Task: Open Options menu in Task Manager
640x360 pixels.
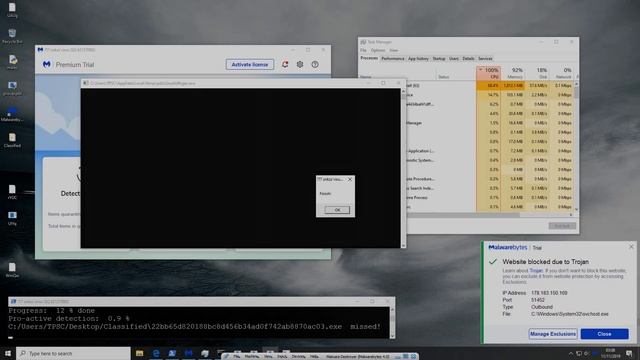Action: (378, 50)
